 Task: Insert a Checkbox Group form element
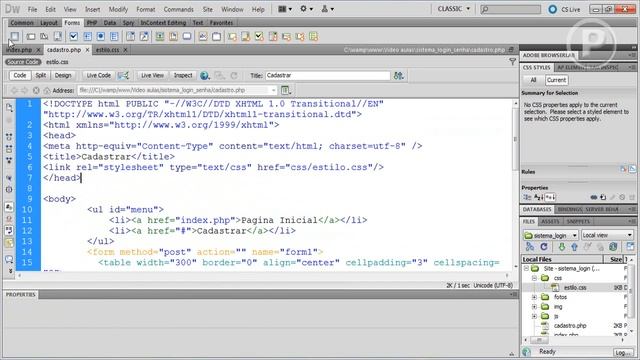[87, 36]
